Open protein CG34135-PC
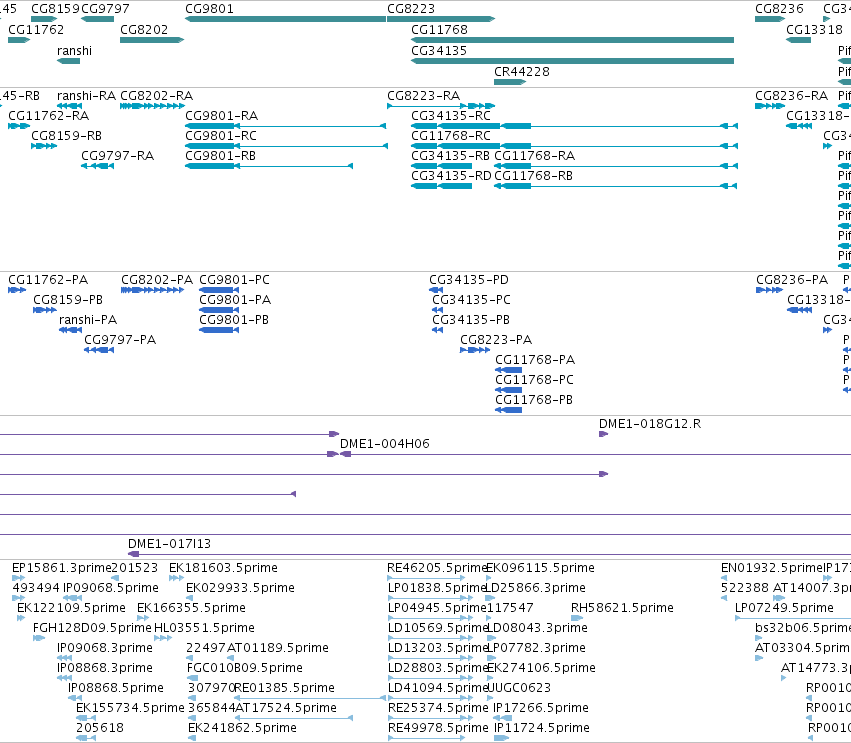The width and height of the screenshot is (851, 743). 471,300
